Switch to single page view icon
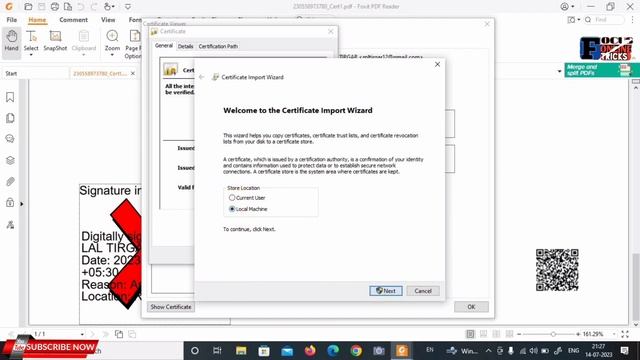This screenshot has width=640, height=360. pos(470,334)
